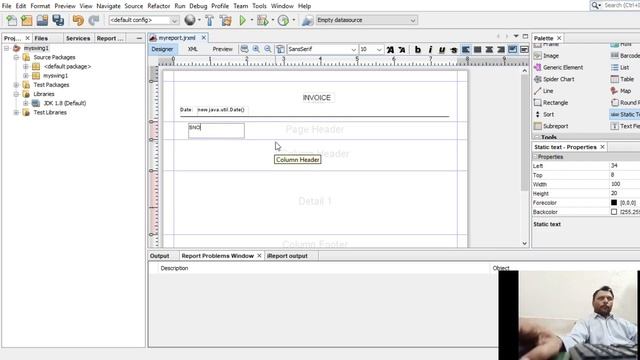Switch to the Preview view
This screenshot has height=360, width=640.
222,49
